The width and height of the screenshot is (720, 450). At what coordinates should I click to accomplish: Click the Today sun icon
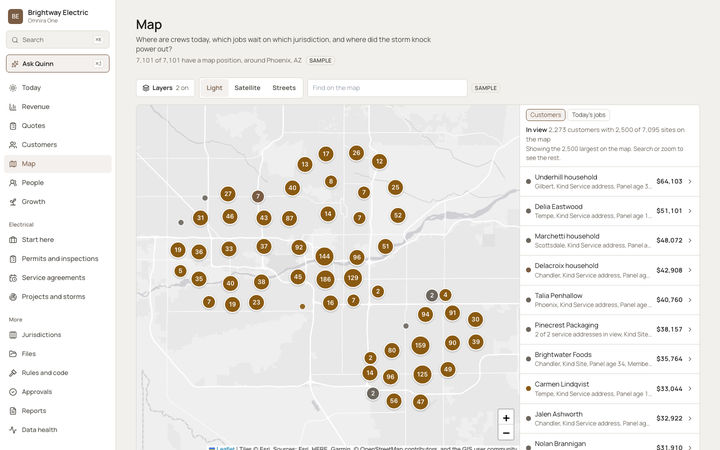(x=13, y=88)
